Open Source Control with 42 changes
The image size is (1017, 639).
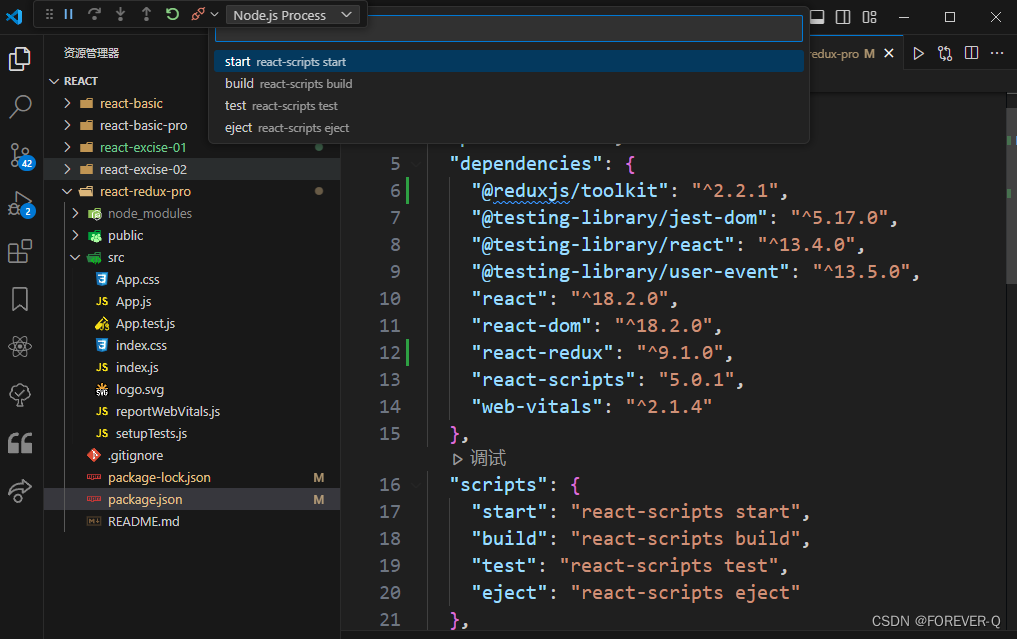pyautogui.click(x=21, y=155)
